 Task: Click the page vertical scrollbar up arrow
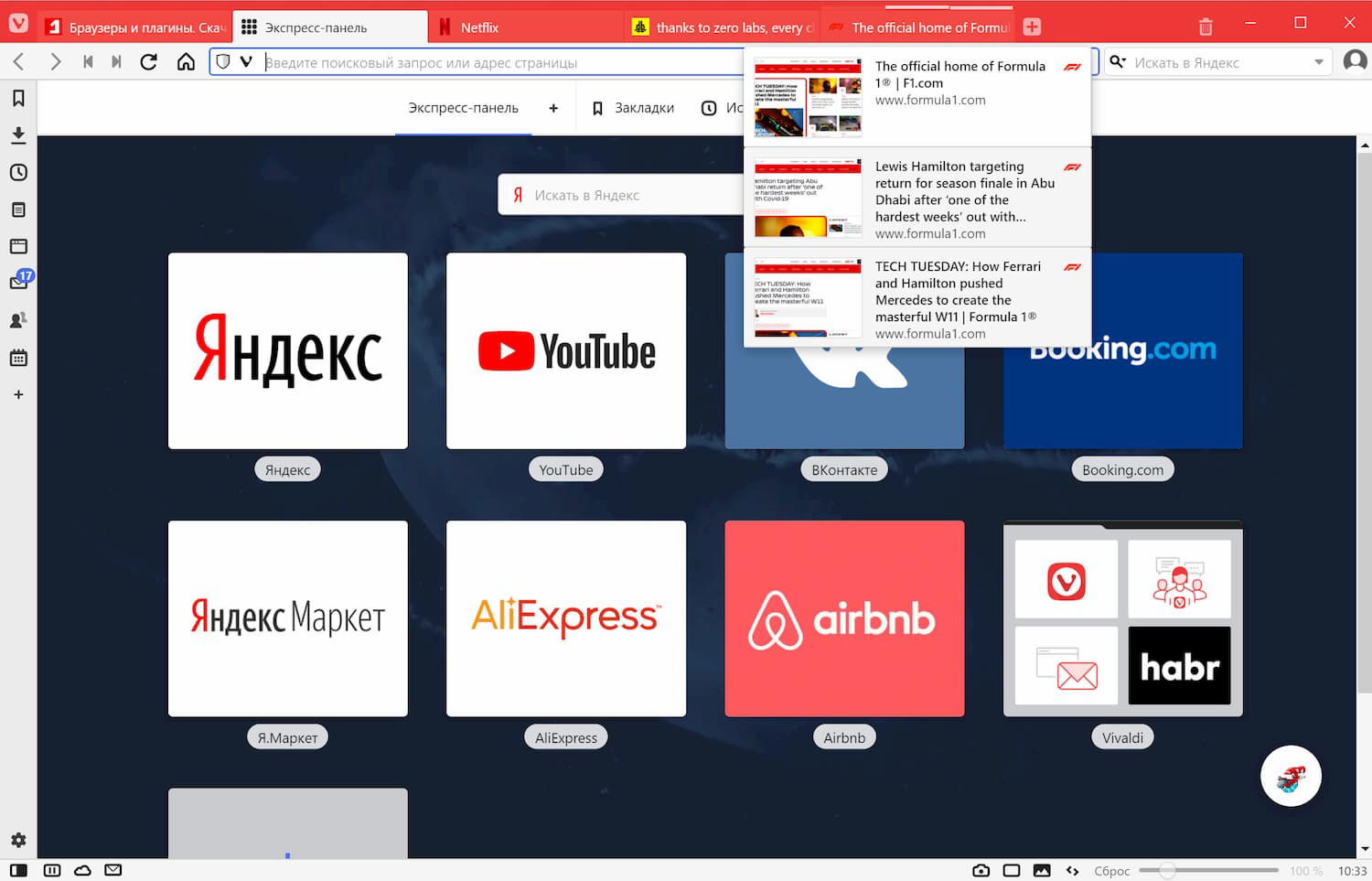tap(1364, 145)
